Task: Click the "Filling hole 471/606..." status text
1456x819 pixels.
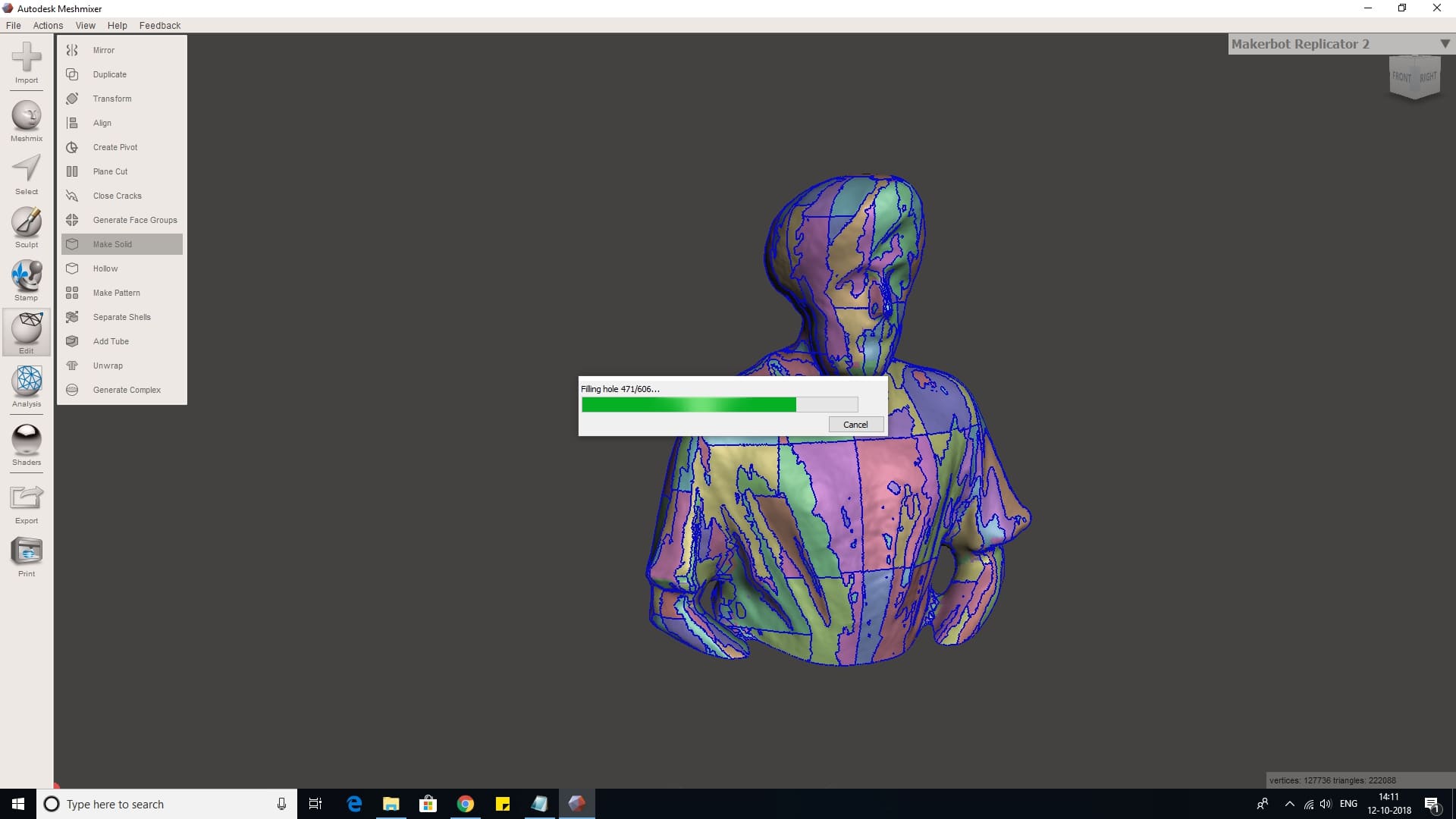Action: click(620, 389)
